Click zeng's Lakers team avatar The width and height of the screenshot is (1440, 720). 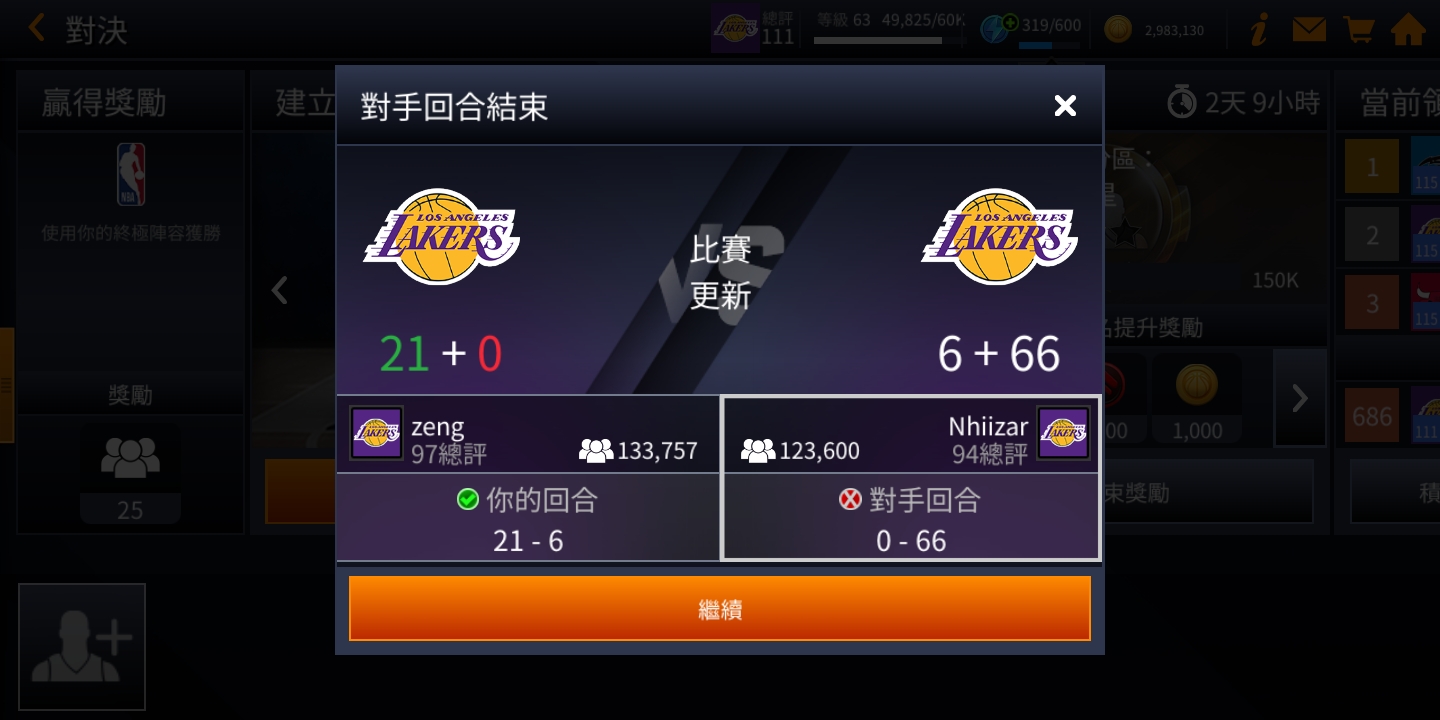pyautogui.click(x=377, y=433)
